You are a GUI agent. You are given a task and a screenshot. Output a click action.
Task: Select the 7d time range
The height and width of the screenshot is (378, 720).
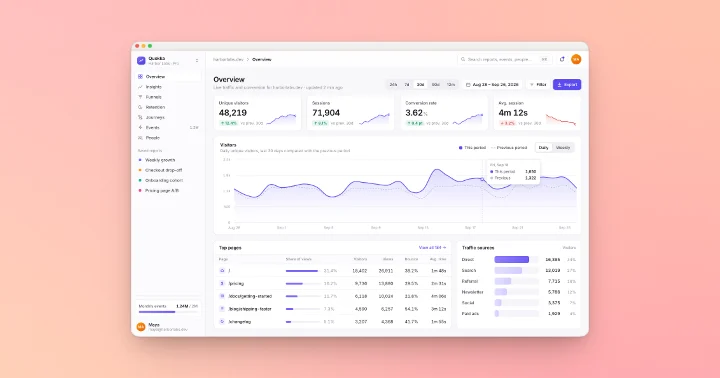click(407, 85)
